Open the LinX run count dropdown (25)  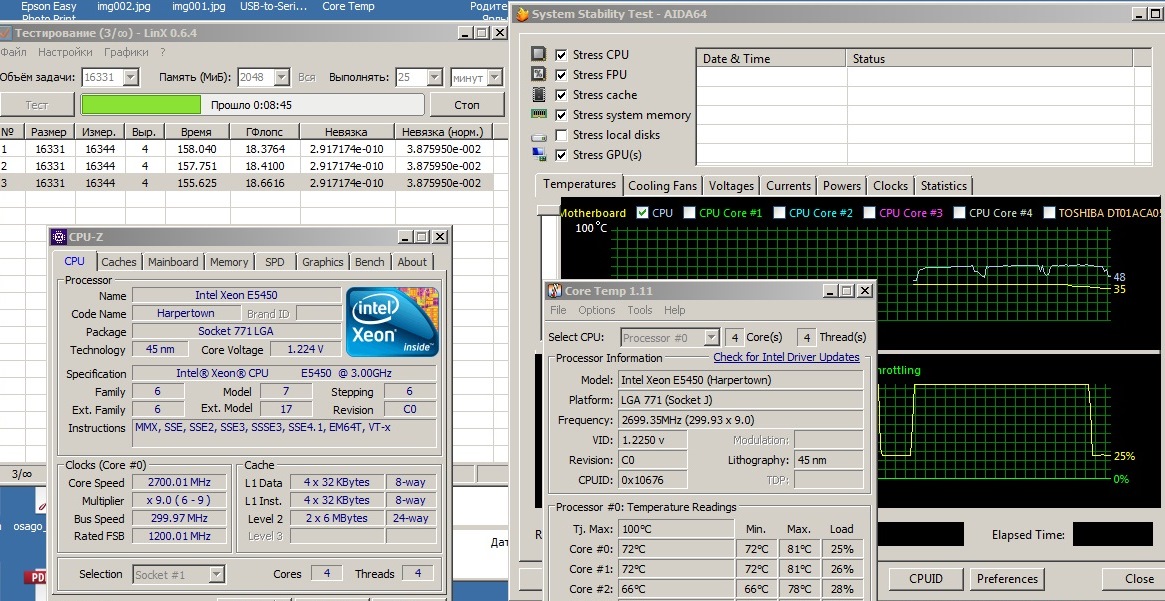435,77
